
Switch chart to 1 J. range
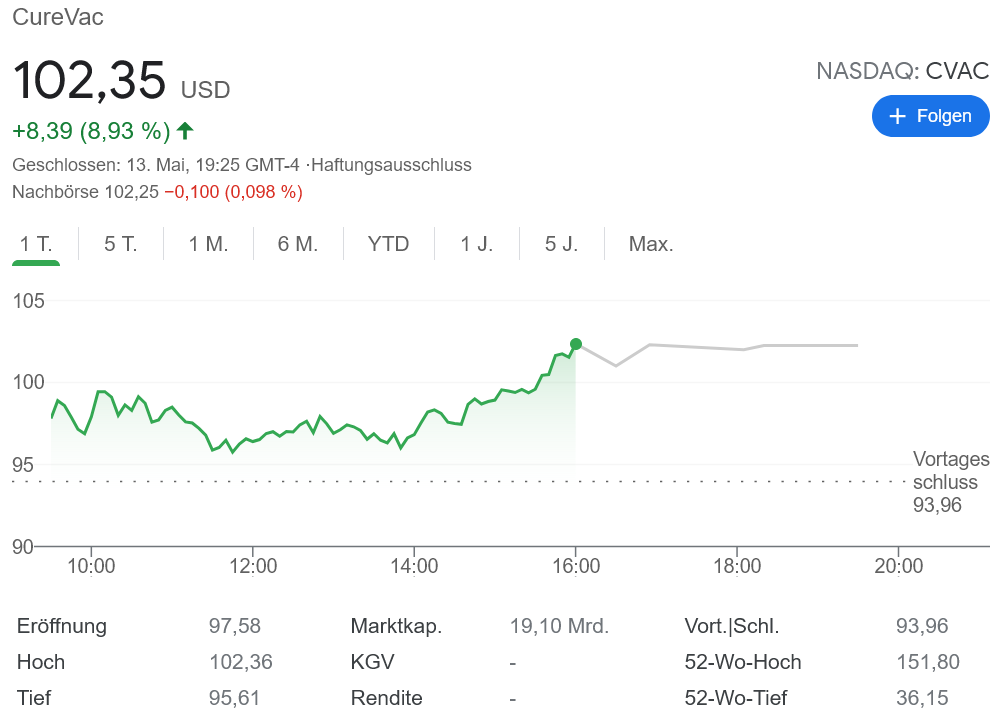[x=477, y=244]
